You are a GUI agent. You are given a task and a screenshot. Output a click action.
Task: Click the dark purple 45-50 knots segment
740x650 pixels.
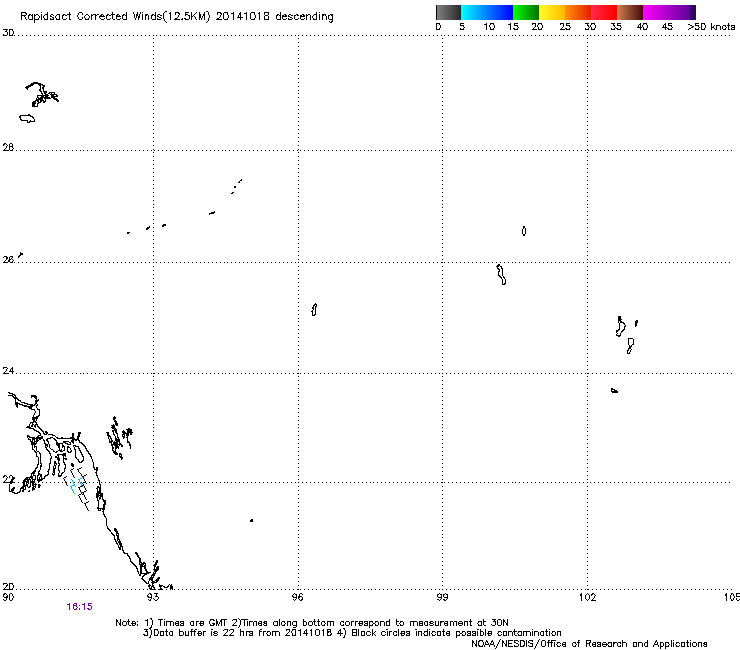[682, 12]
